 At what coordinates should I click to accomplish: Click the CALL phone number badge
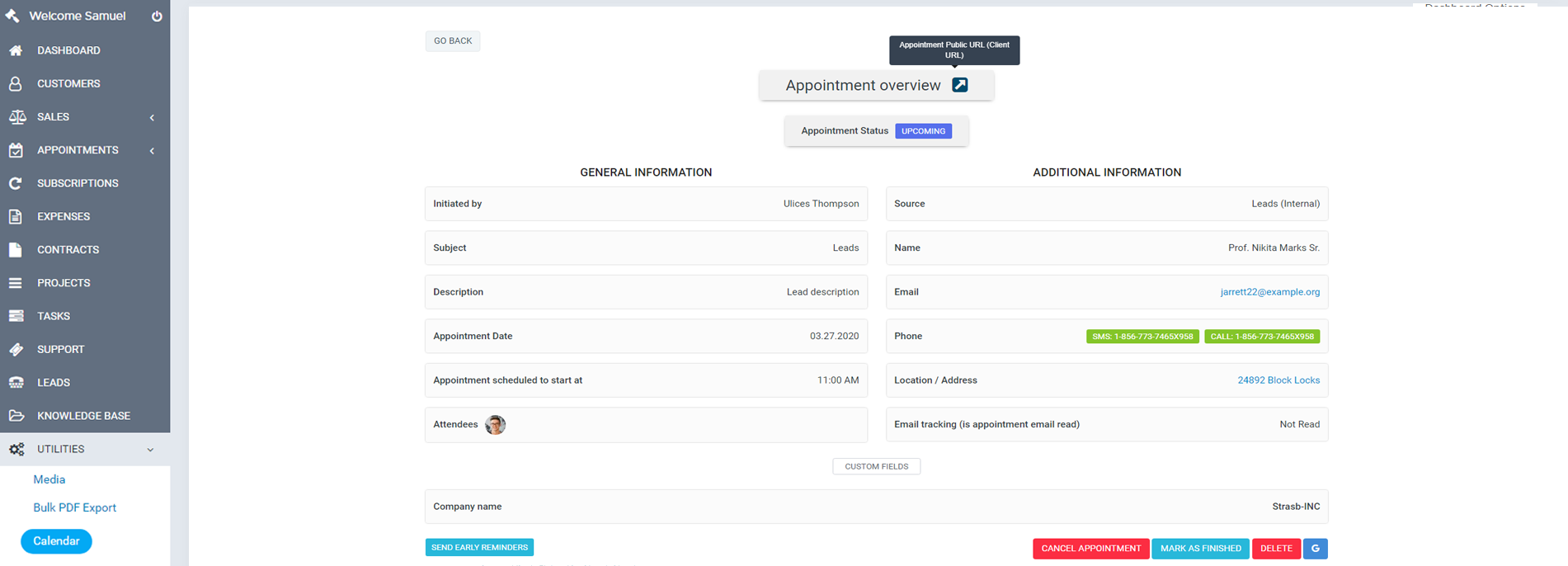pos(1262,337)
